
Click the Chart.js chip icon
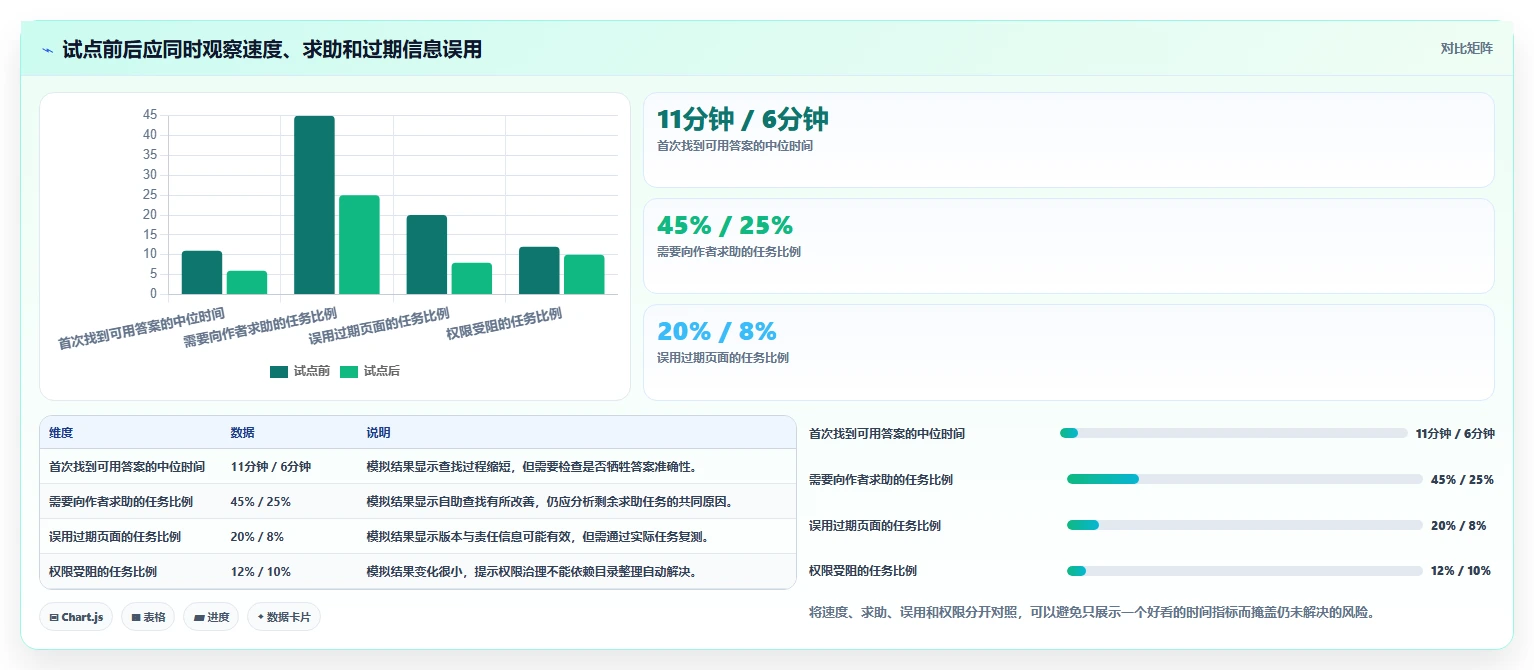tap(54, 618)
